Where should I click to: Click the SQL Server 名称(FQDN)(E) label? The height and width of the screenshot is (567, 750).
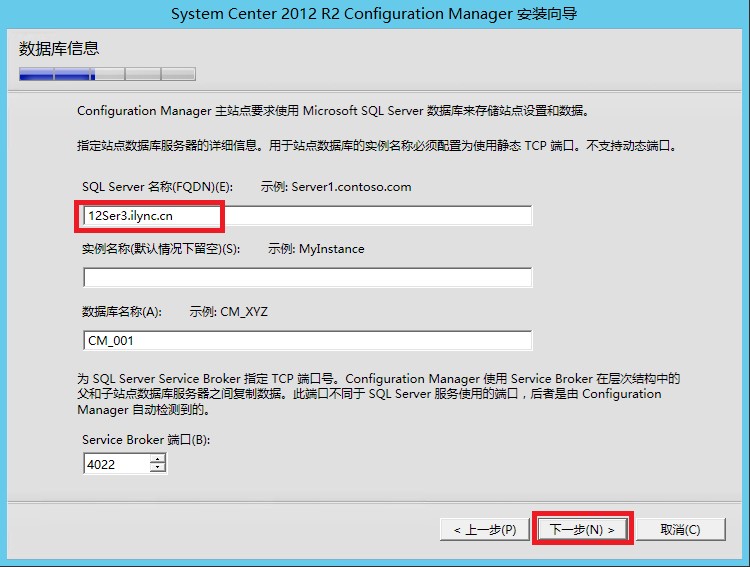pyautogui.click(x=157, y=187)
